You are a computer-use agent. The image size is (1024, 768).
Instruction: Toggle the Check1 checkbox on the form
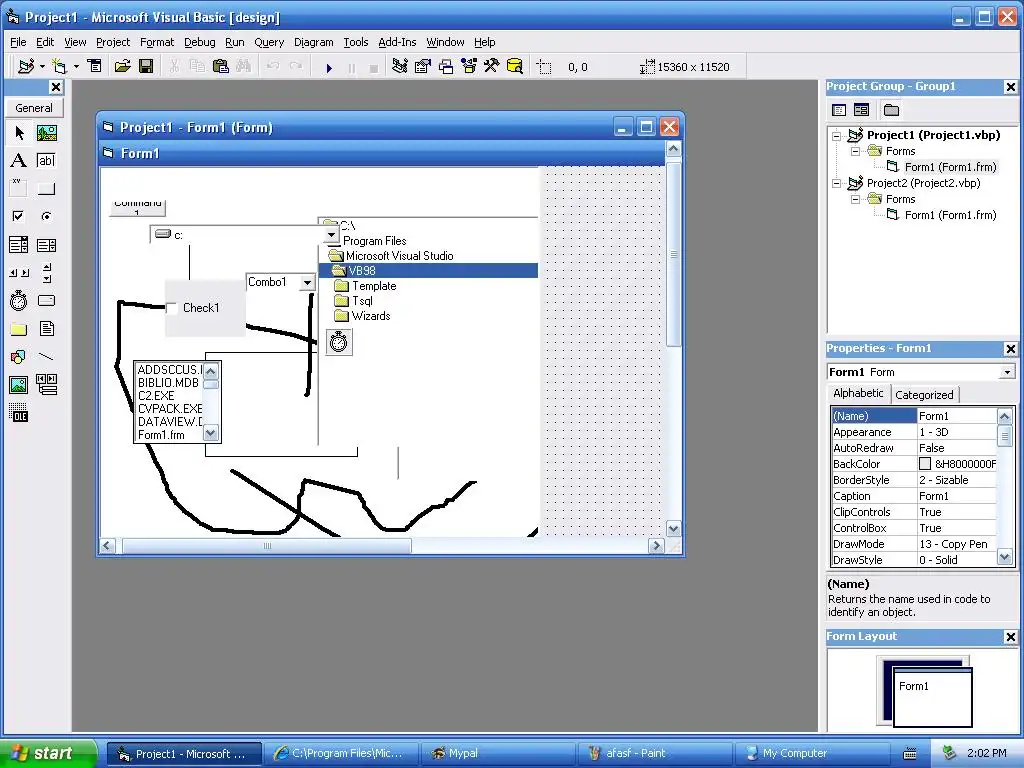pos(172,308)
